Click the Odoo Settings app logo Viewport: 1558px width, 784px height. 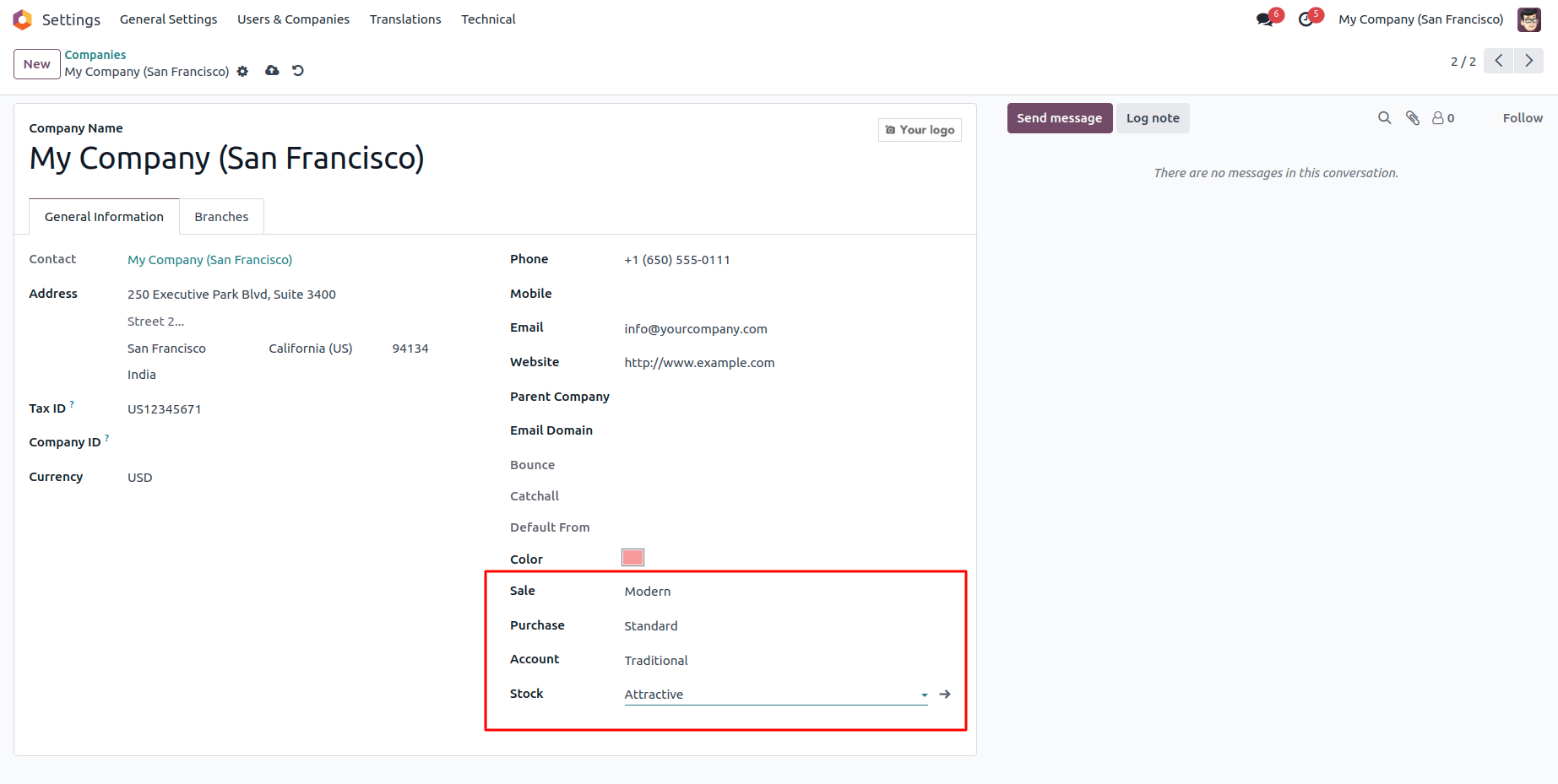(23, 19)
